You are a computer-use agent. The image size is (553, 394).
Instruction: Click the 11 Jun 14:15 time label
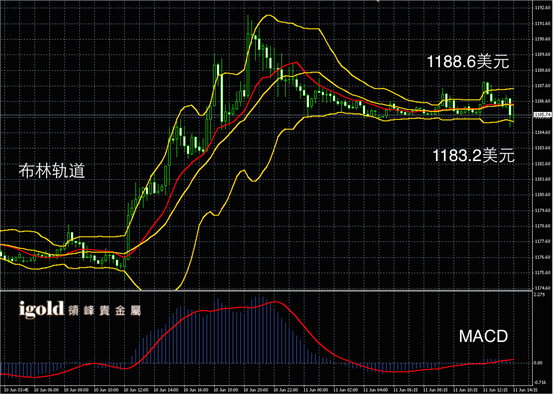click(x=525, y=390)
